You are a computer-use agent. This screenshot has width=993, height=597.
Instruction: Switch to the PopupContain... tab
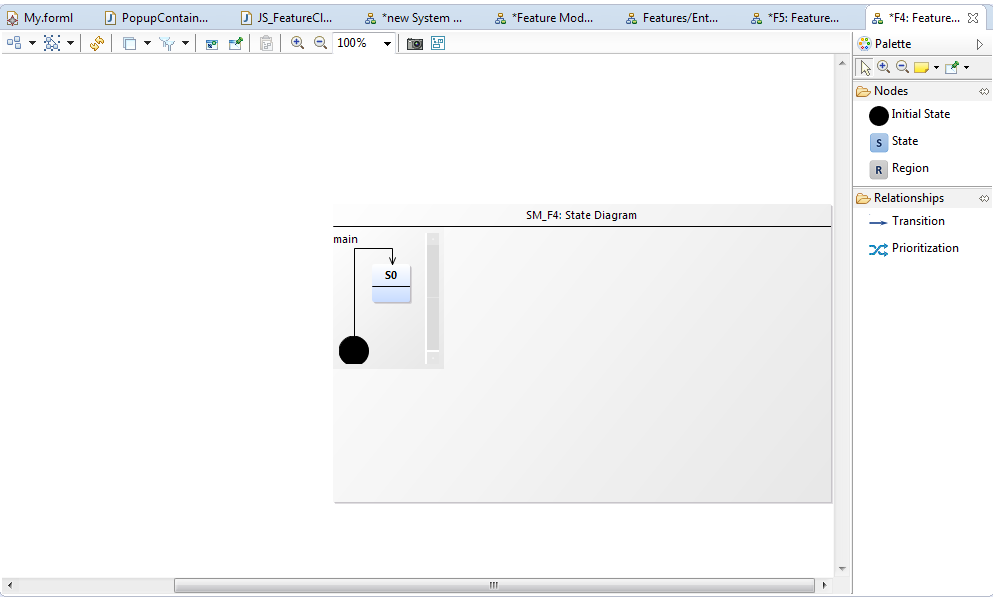tap(156, 18)
